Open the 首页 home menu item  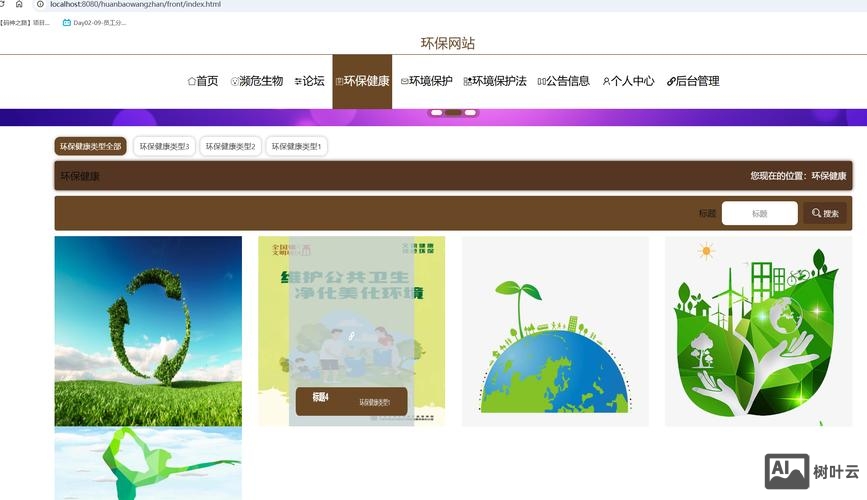[x=202, y=81]
